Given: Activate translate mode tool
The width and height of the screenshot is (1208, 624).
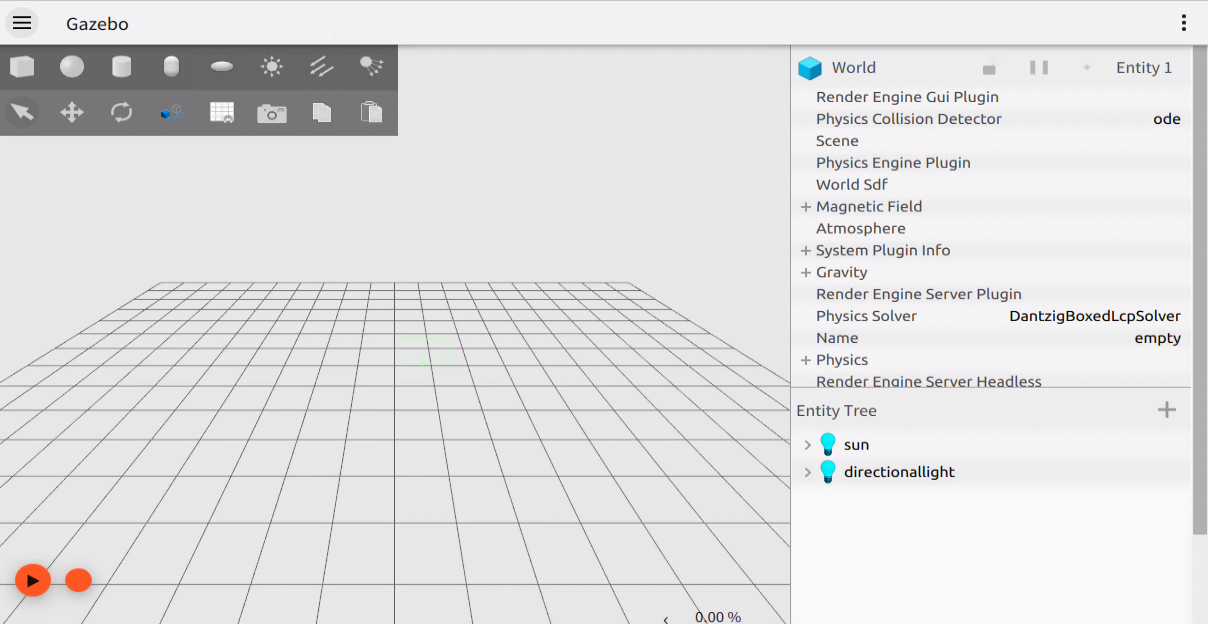Looking at the screenshot, I should click(x=72, y=112).
